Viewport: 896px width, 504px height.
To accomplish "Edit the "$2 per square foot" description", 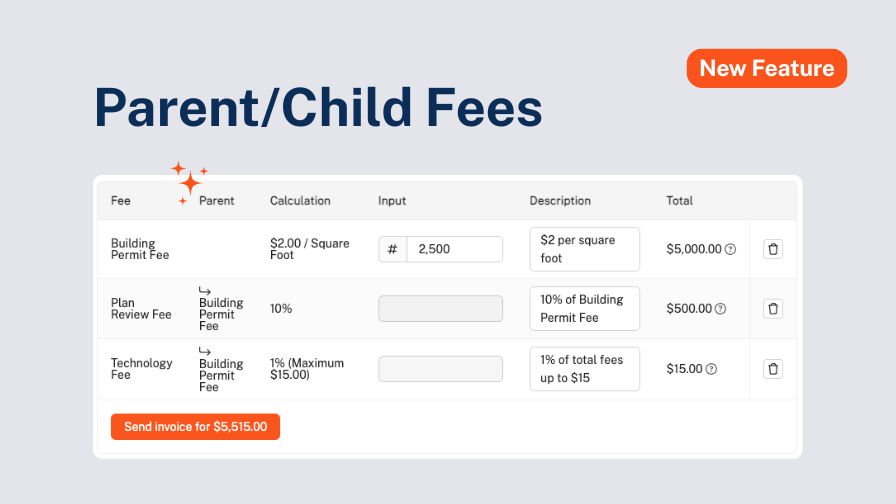I will coord(584,249).
